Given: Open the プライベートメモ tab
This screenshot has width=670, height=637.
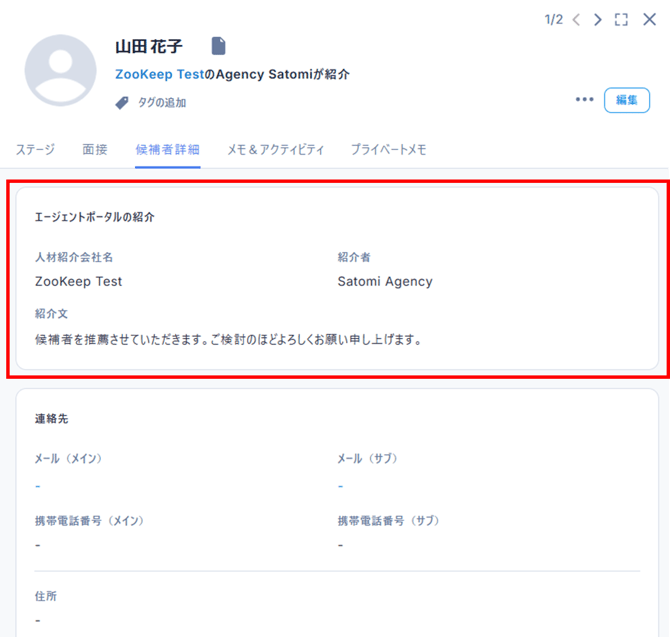Looking at the screenshot, I should point(388,149).
